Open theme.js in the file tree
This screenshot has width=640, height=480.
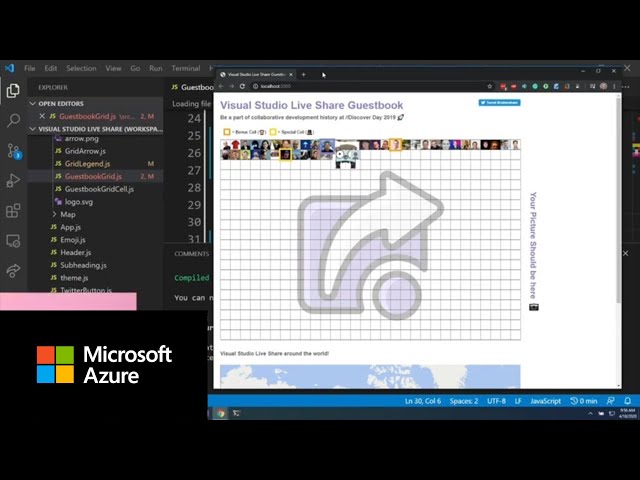pyautogui.click(x=74, y=278)
